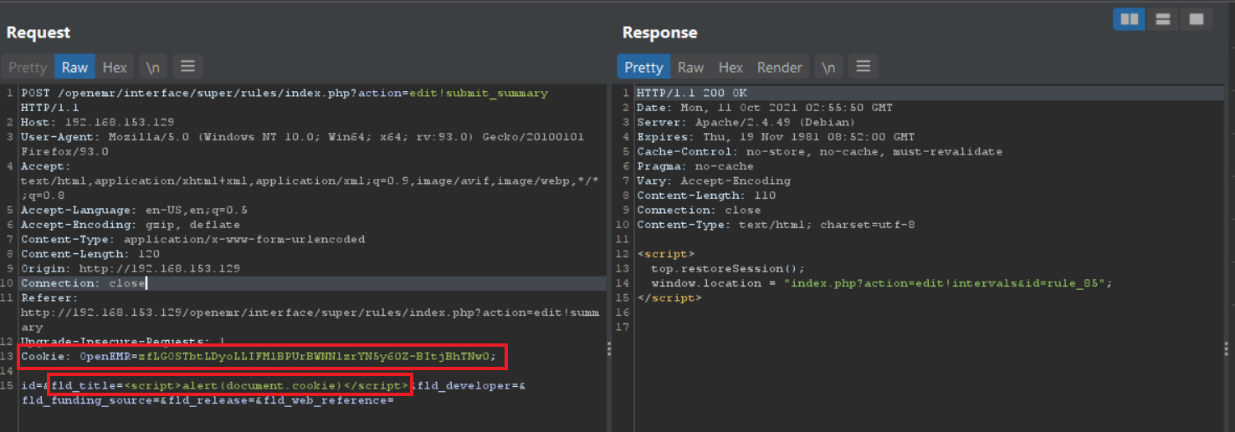Screen dimensions: 1235x432
Task: Click top.restoreSession() line in response
Action: click(x=727, y=268)
